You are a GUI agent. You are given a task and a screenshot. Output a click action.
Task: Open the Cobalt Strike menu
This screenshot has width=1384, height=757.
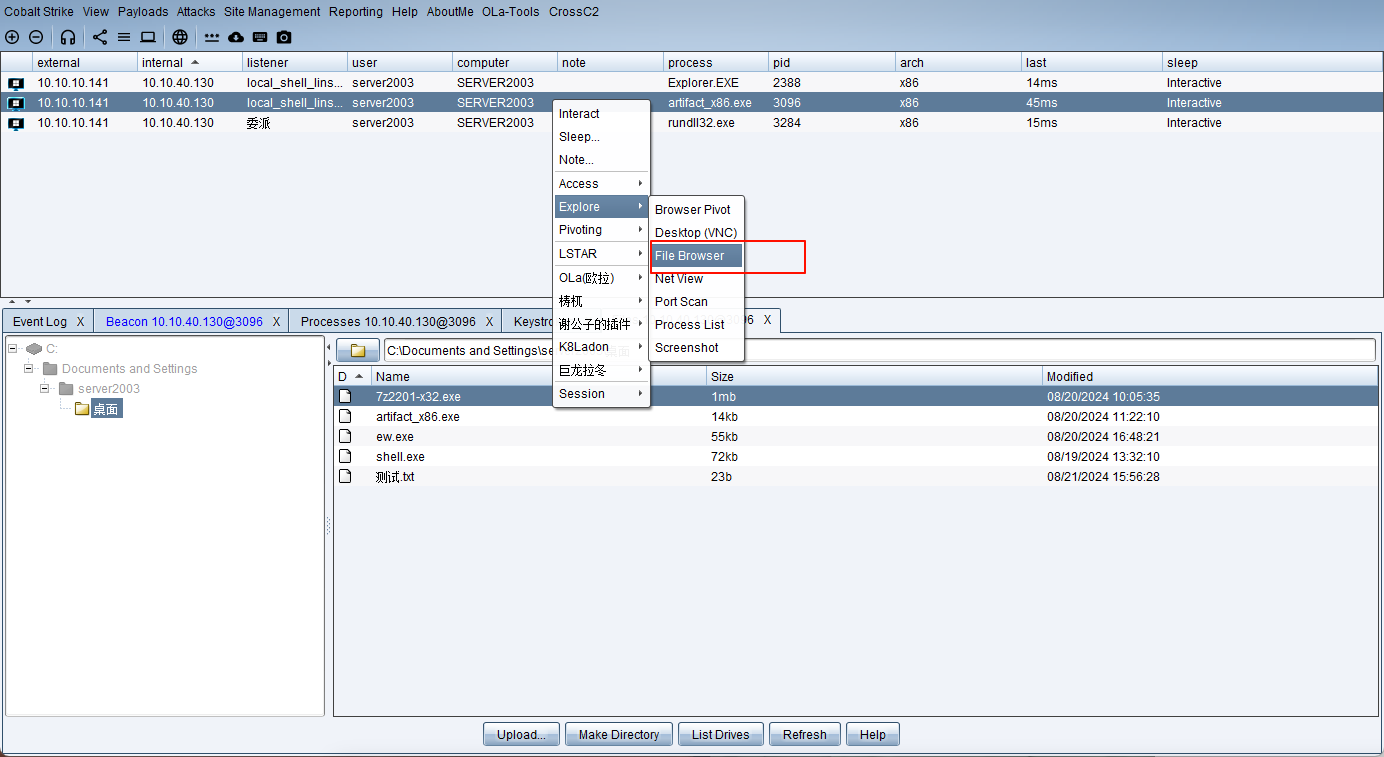point(39,12)
